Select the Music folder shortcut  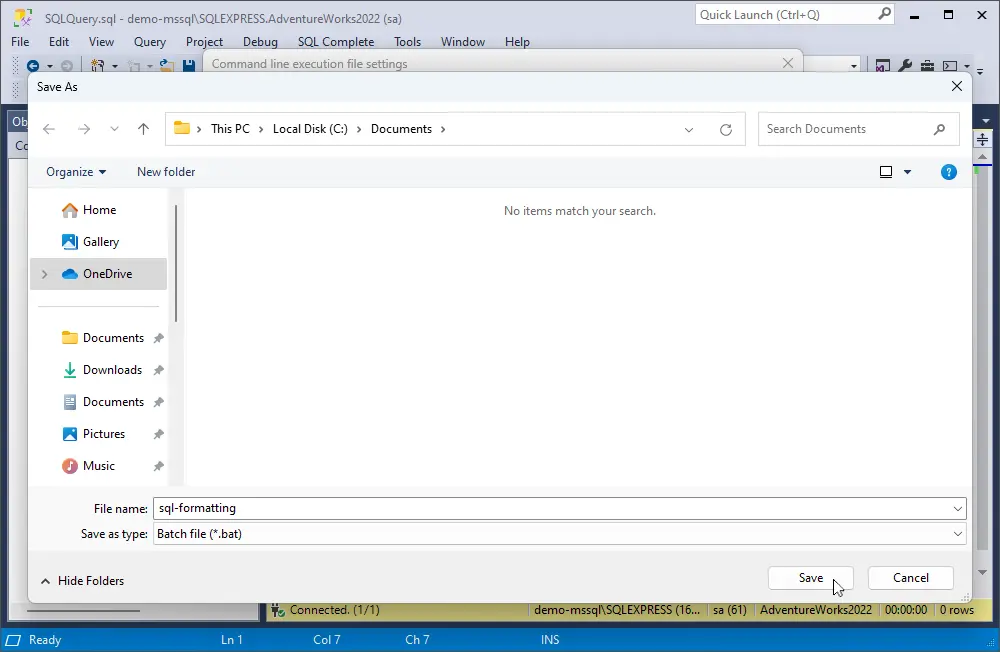point(98,466)
